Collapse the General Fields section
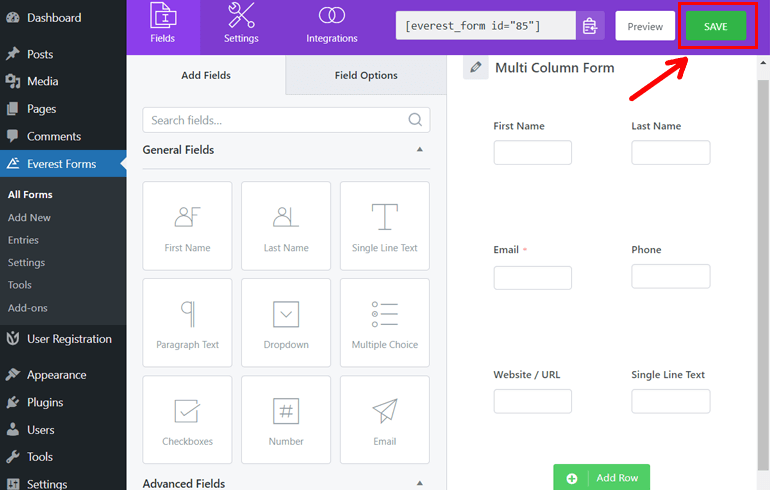The height and width of the screenshot is (490, 770). [419, 150]
